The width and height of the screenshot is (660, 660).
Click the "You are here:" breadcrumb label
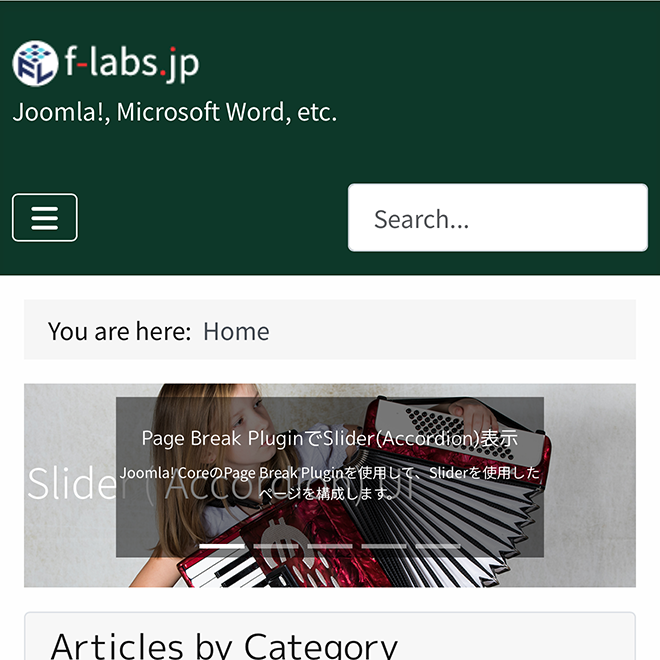tap(119, 331)
